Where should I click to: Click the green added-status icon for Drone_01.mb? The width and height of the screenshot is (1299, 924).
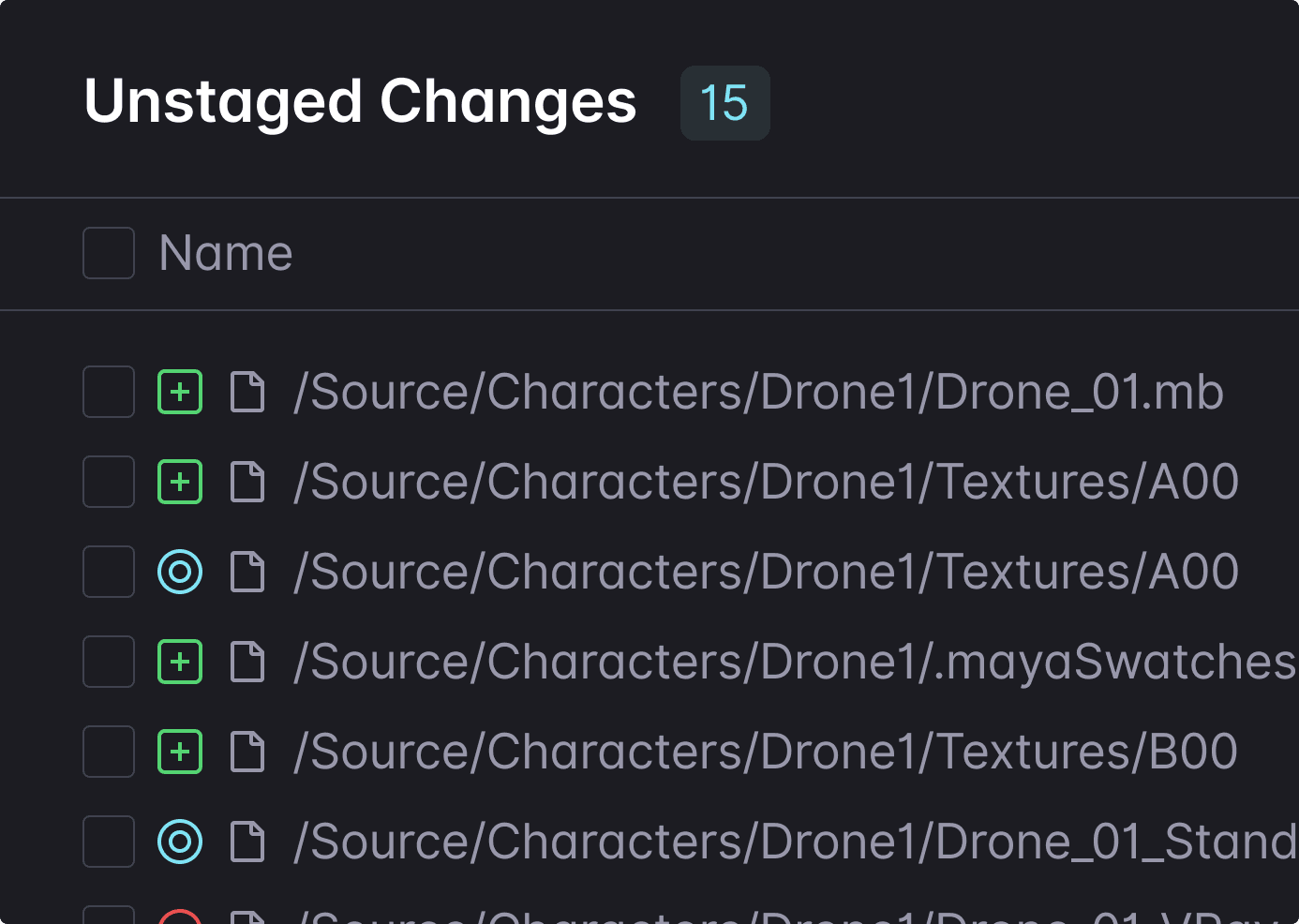click(180, 392)
